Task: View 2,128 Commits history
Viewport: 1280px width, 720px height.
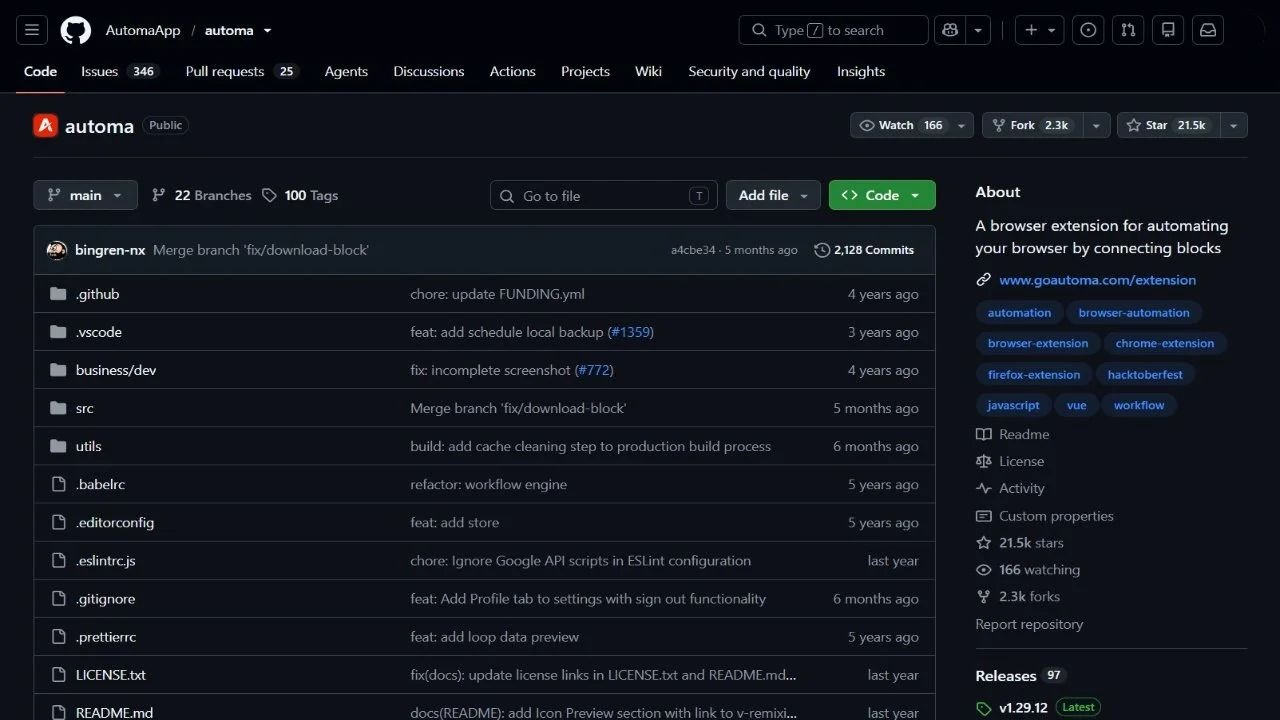Action: click(864, 250)
